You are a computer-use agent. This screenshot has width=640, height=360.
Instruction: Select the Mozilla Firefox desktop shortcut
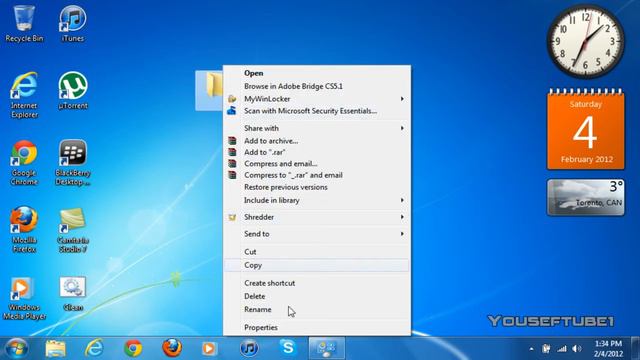[x=24, y=229]
